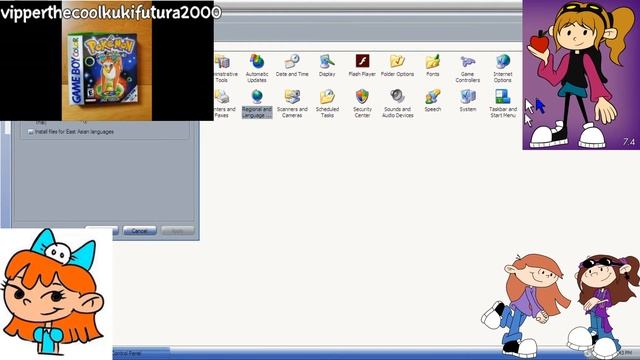
Task: Open Taskbar and Start Menu icon
Action: tap(503, 103)
